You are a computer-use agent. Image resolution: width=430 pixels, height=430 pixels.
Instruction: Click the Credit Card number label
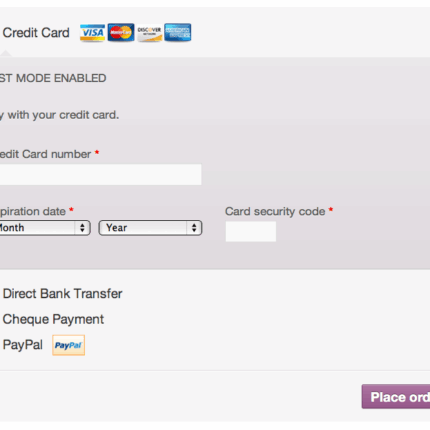click(x=45, y=154)
